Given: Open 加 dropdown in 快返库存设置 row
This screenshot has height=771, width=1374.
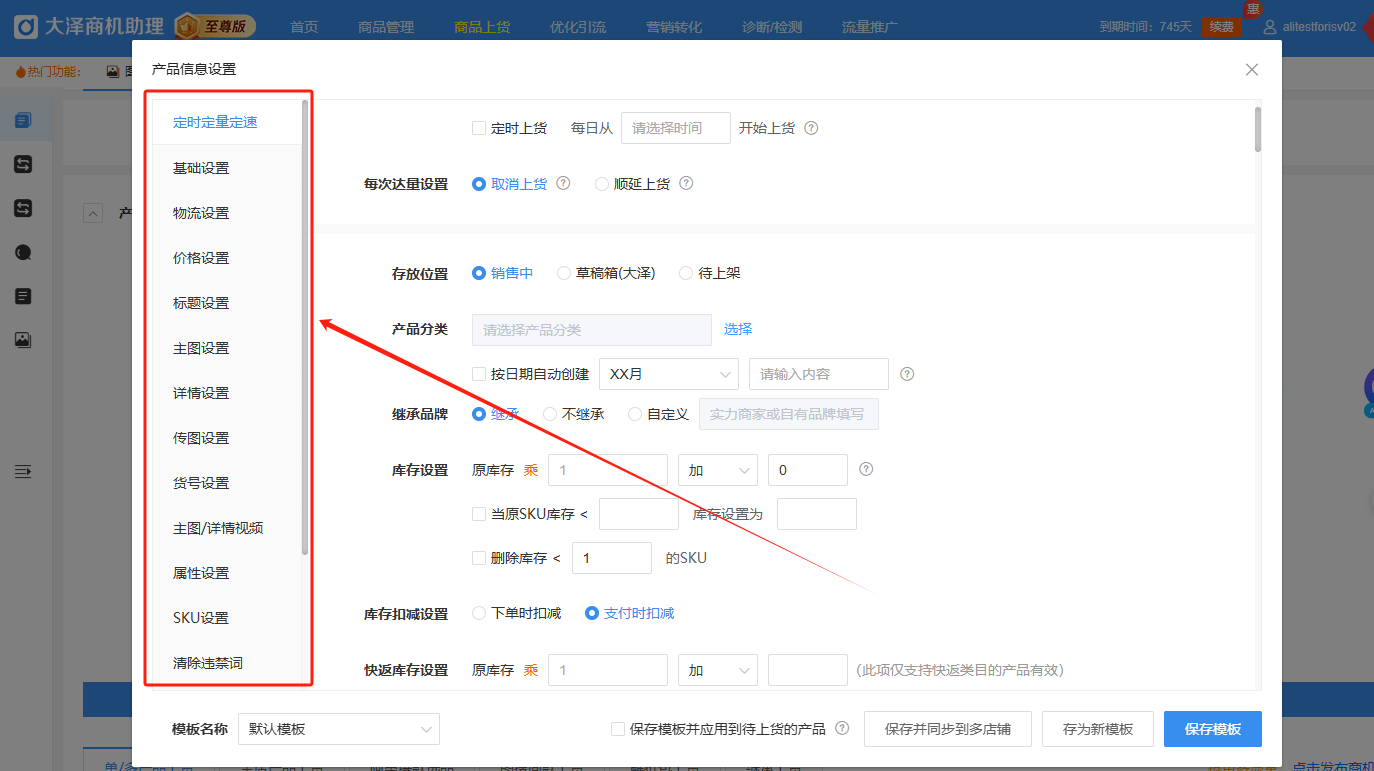Looking at the screenshot, I should [718, 670].
